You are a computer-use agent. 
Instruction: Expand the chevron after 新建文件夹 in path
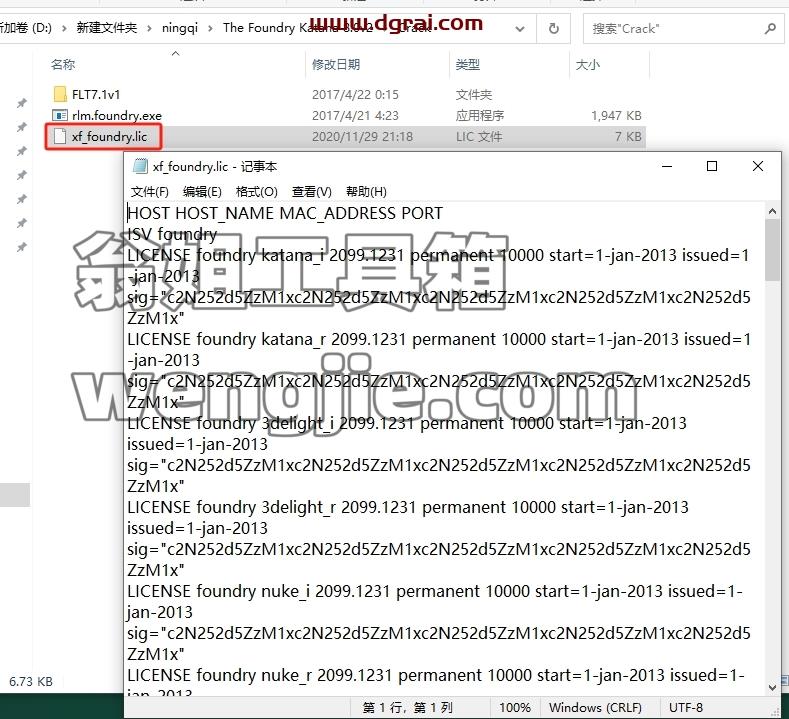149,28
